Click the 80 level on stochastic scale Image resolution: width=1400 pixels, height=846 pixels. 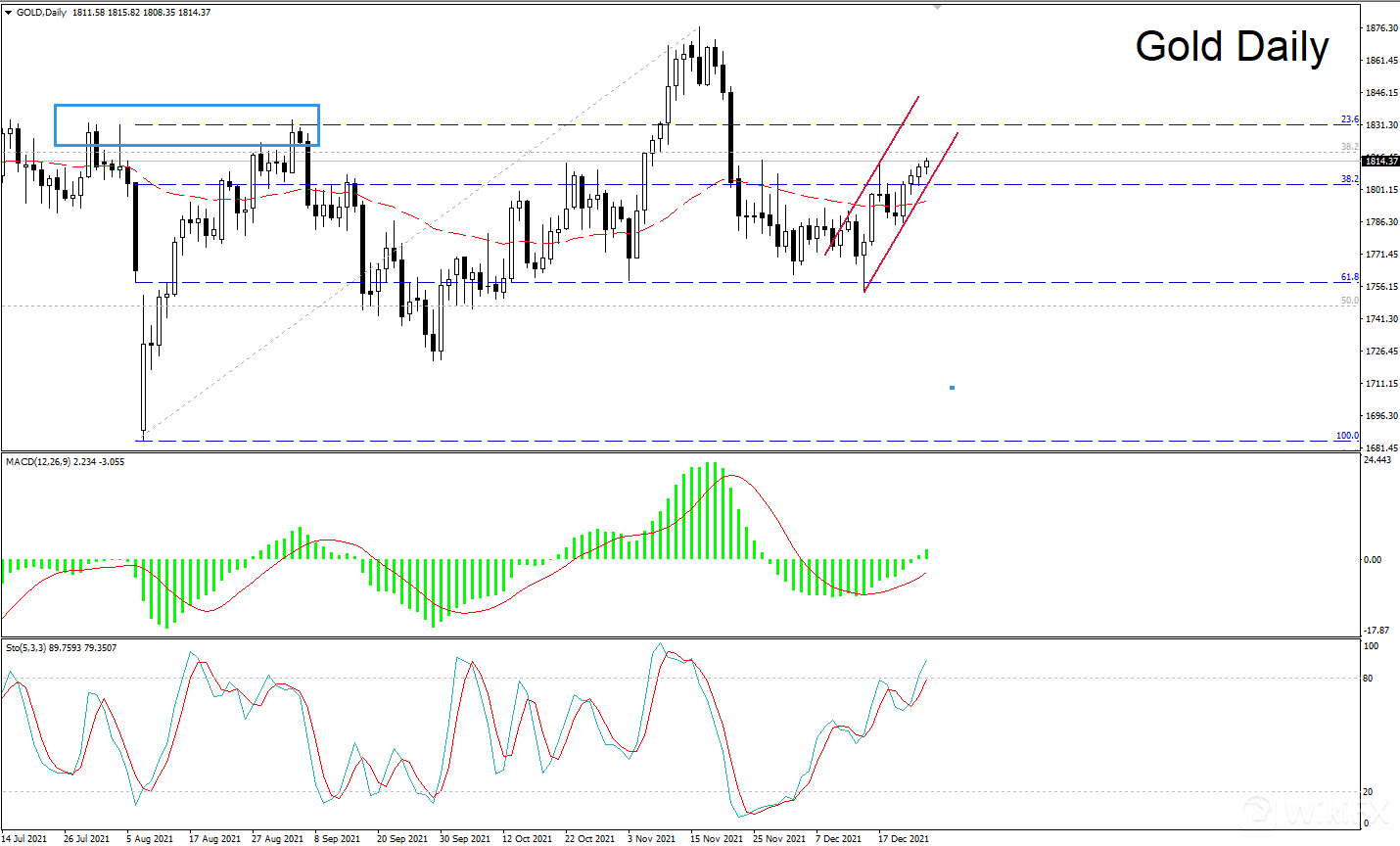[x=1368, y=679]
